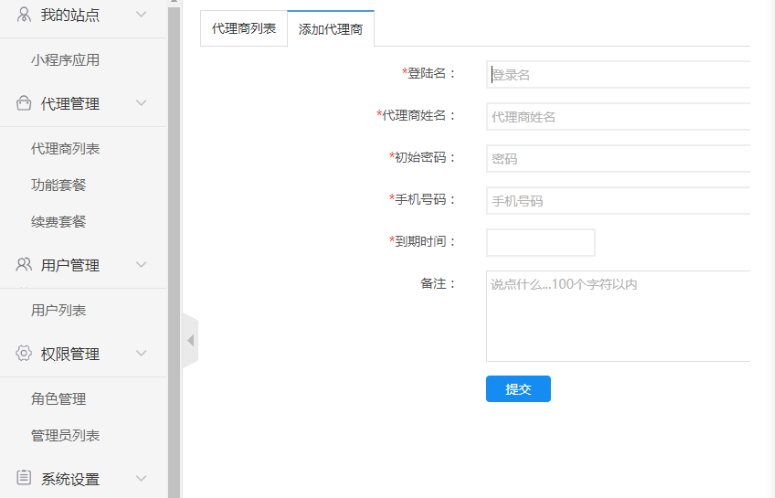Screen dimensions: 775x498
Task: Switch to the 代理商列表 tab
Action: 244,29
